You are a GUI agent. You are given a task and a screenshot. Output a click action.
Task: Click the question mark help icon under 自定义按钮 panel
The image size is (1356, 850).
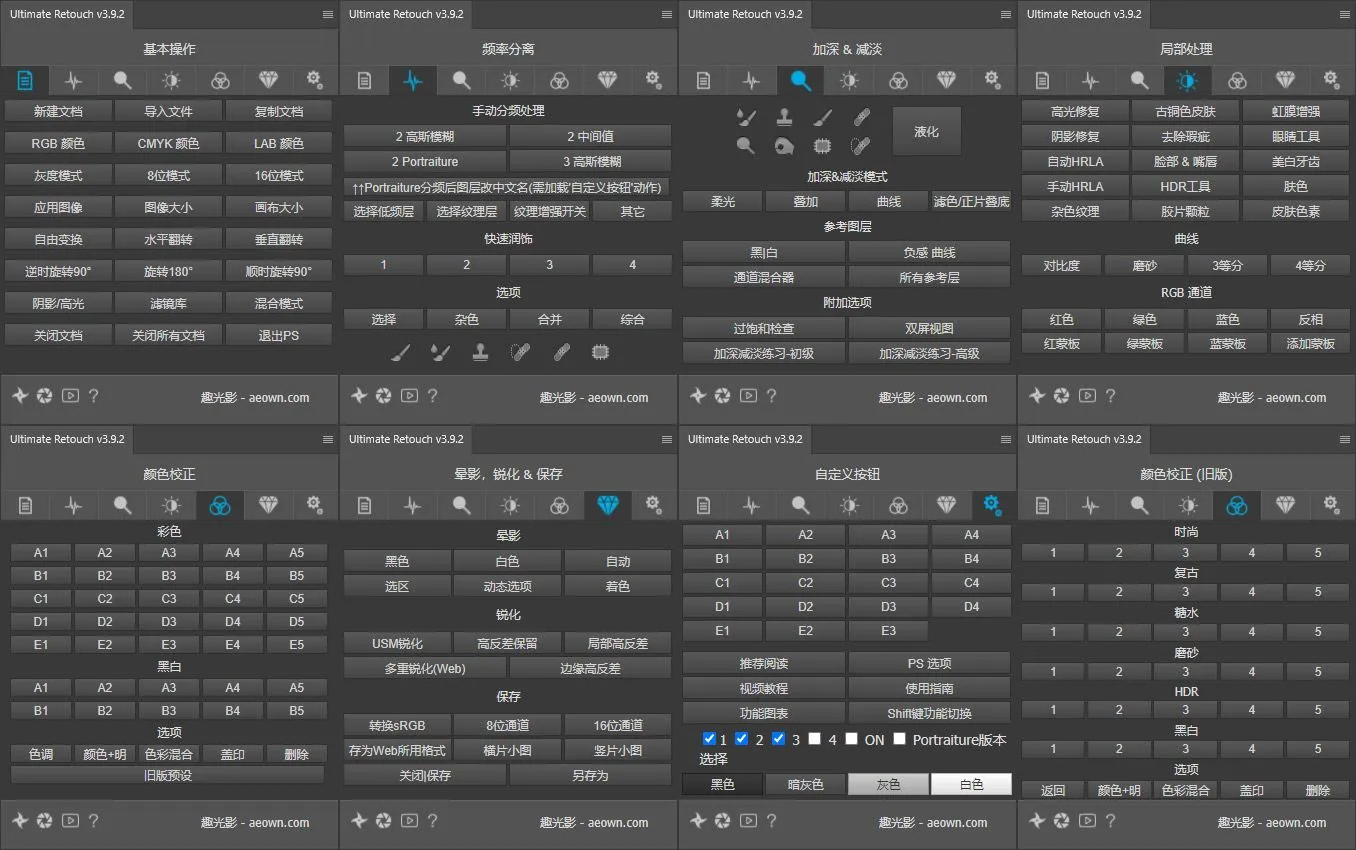click(771, 821)
